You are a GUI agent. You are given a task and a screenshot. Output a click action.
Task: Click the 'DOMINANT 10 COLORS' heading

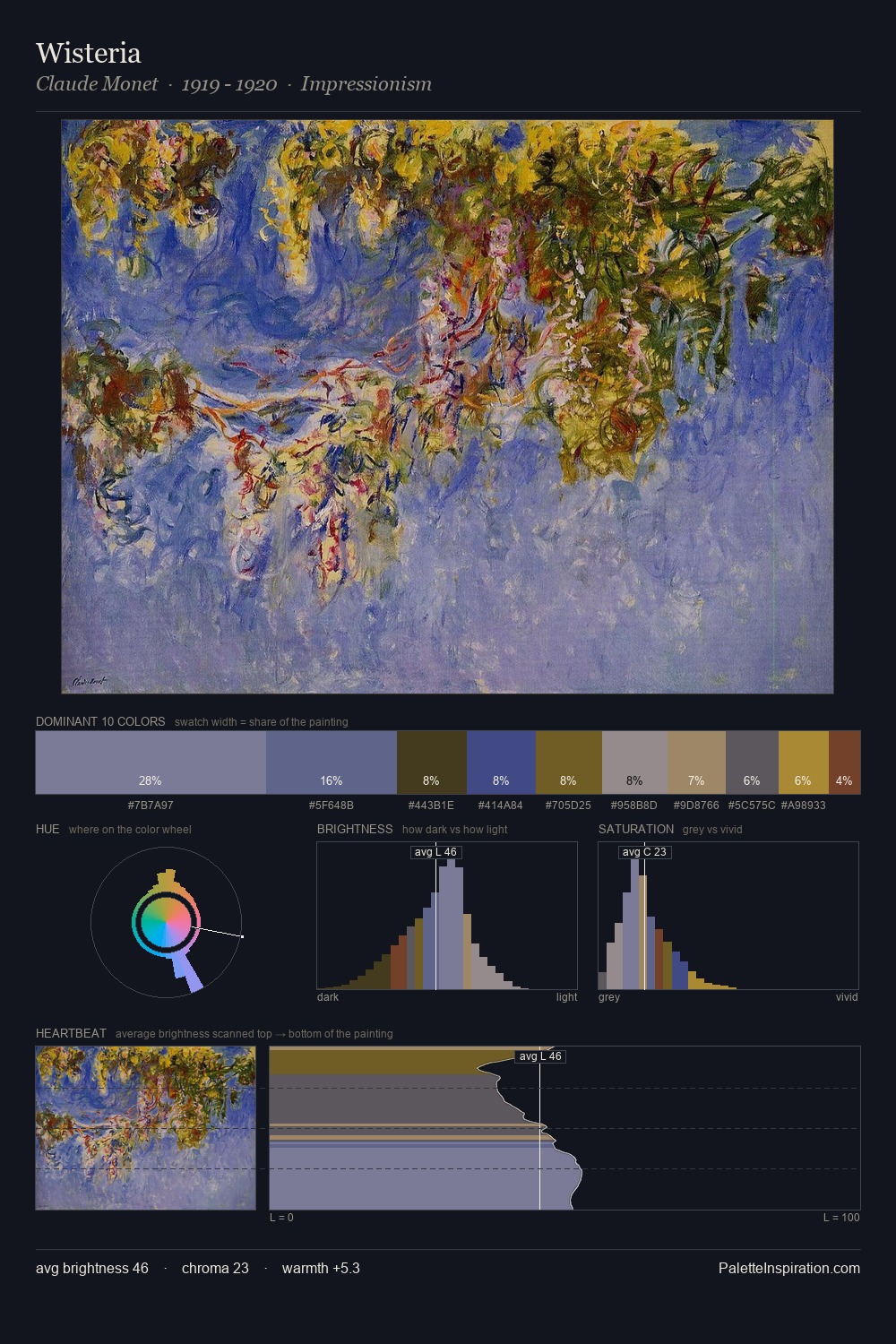(100, 721)
